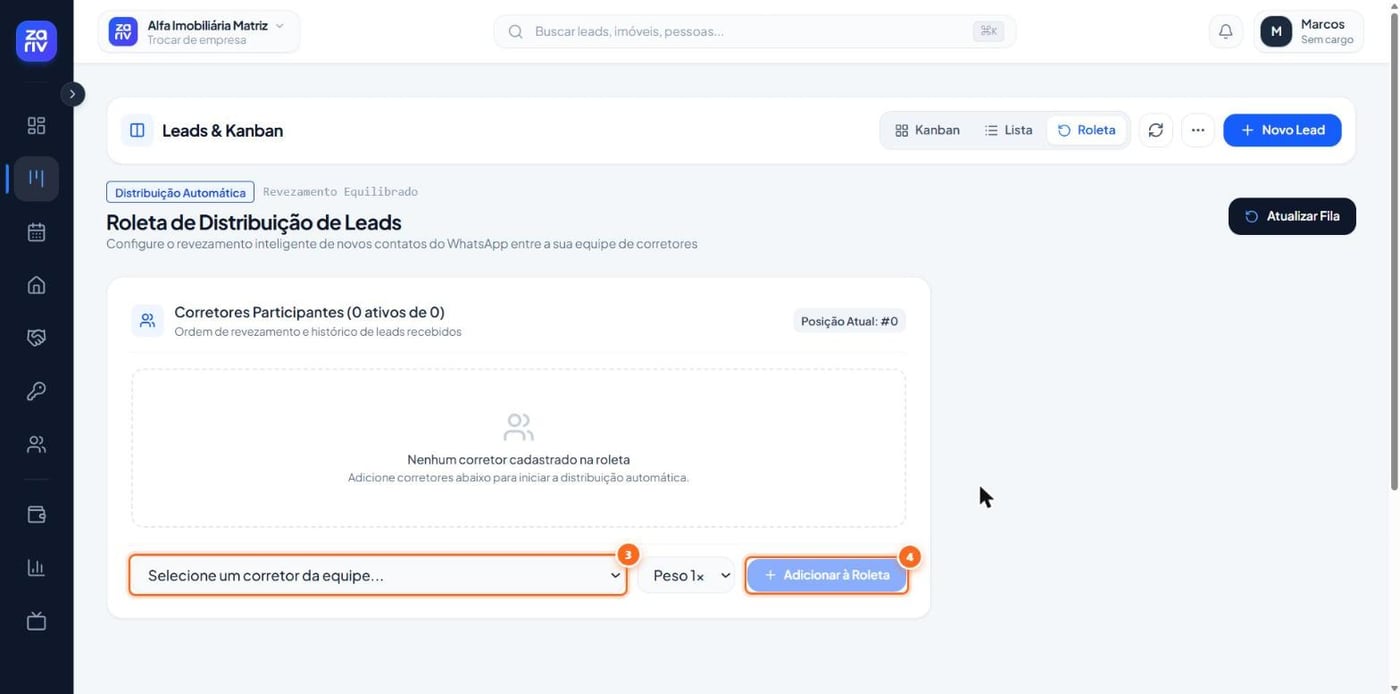Click the Alfa Imobiliária company logo
1400x694 pixels.
(x=123, y=32)
